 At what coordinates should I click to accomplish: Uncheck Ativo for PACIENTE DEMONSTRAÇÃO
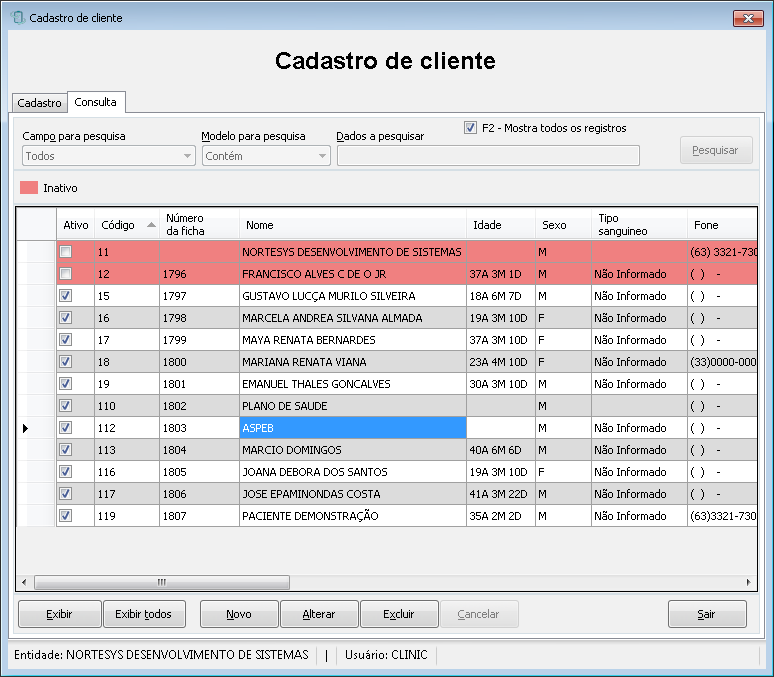click(66, 516)
